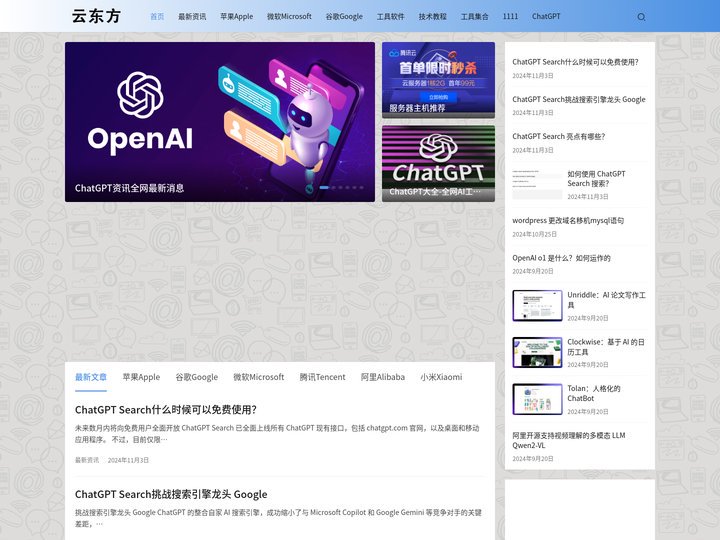Select the first active carousel dot

coord(324,187)
